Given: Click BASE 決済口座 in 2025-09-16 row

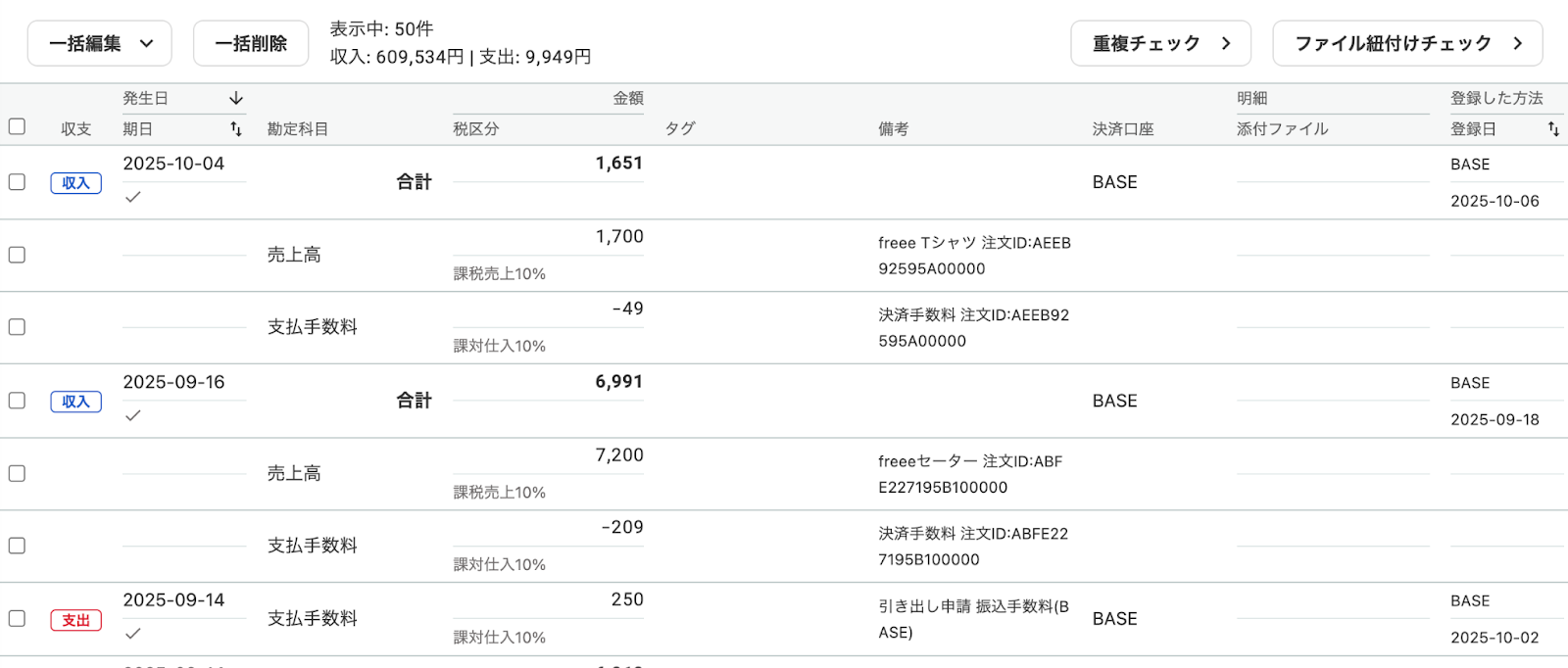Looking at the screenshot, I should 1115,401.
